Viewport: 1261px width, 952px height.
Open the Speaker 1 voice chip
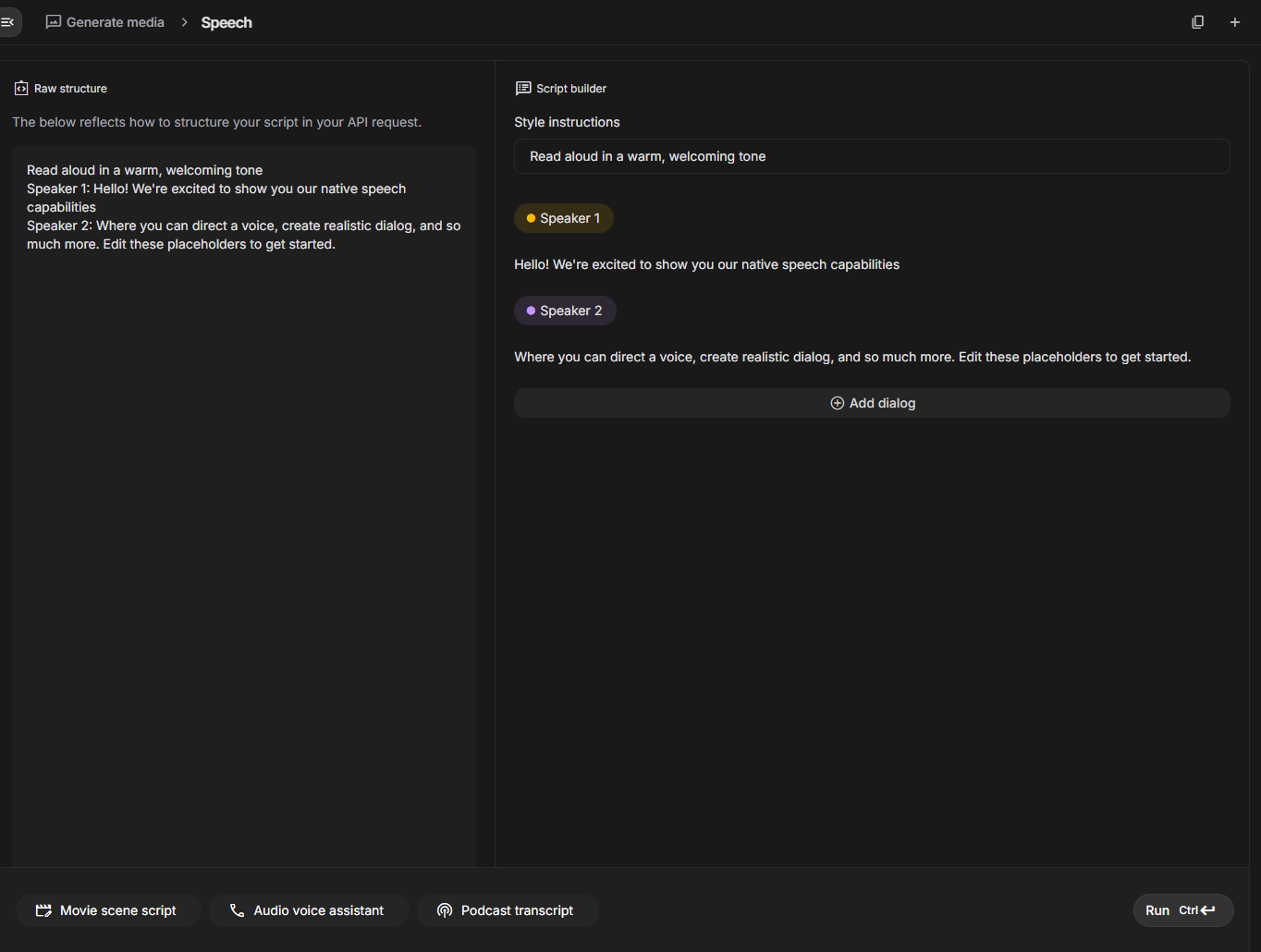(x=564, y=218)
